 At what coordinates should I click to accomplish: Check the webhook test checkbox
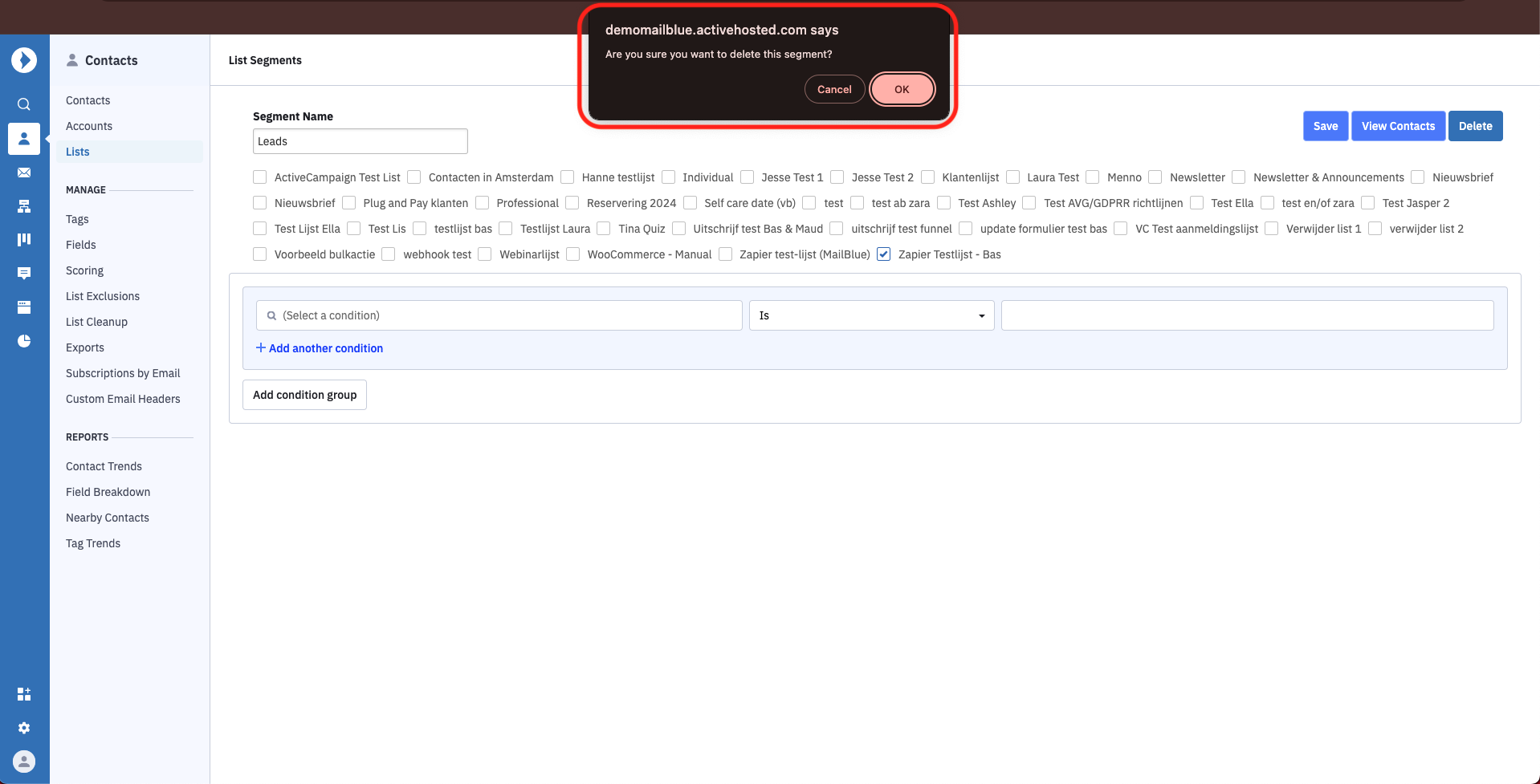click(x=389, y=254)
